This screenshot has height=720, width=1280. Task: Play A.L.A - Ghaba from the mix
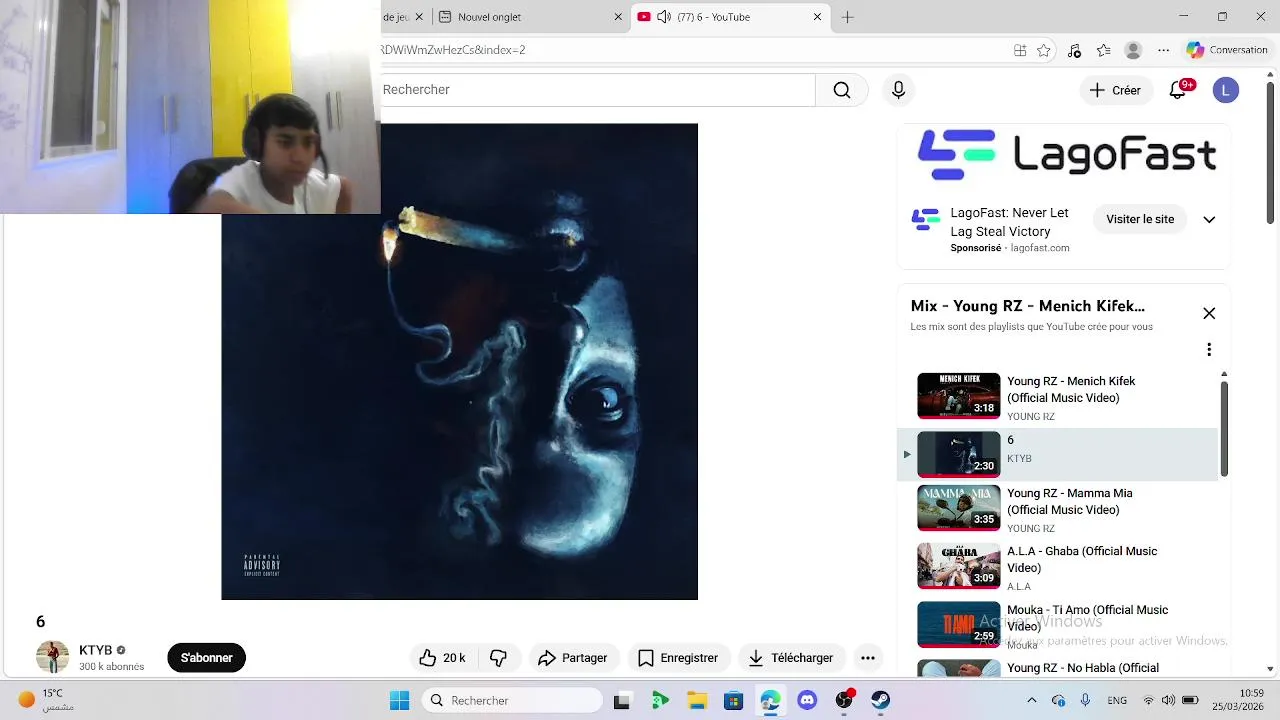pos(1058,567)
